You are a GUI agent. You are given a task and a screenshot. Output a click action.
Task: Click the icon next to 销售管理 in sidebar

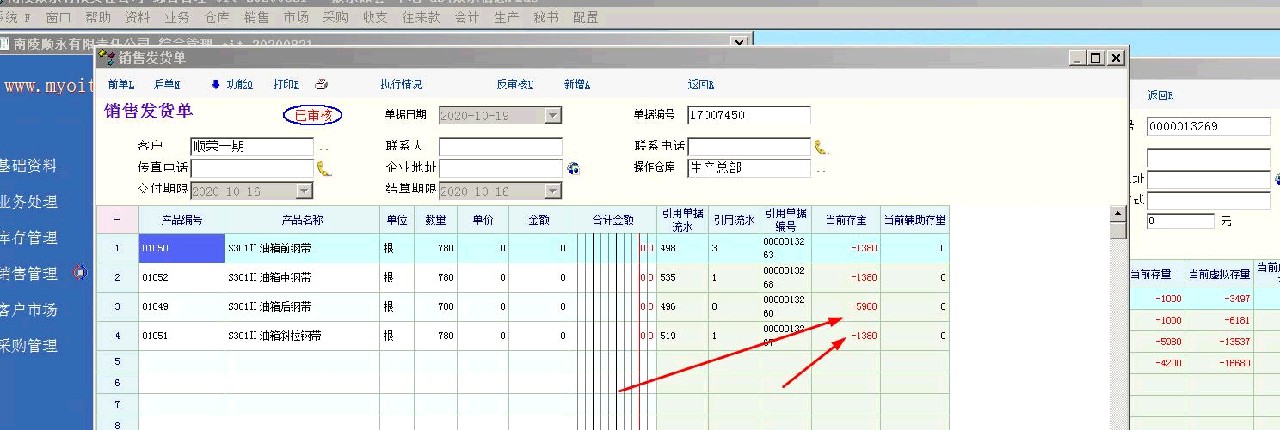(81, 273)
